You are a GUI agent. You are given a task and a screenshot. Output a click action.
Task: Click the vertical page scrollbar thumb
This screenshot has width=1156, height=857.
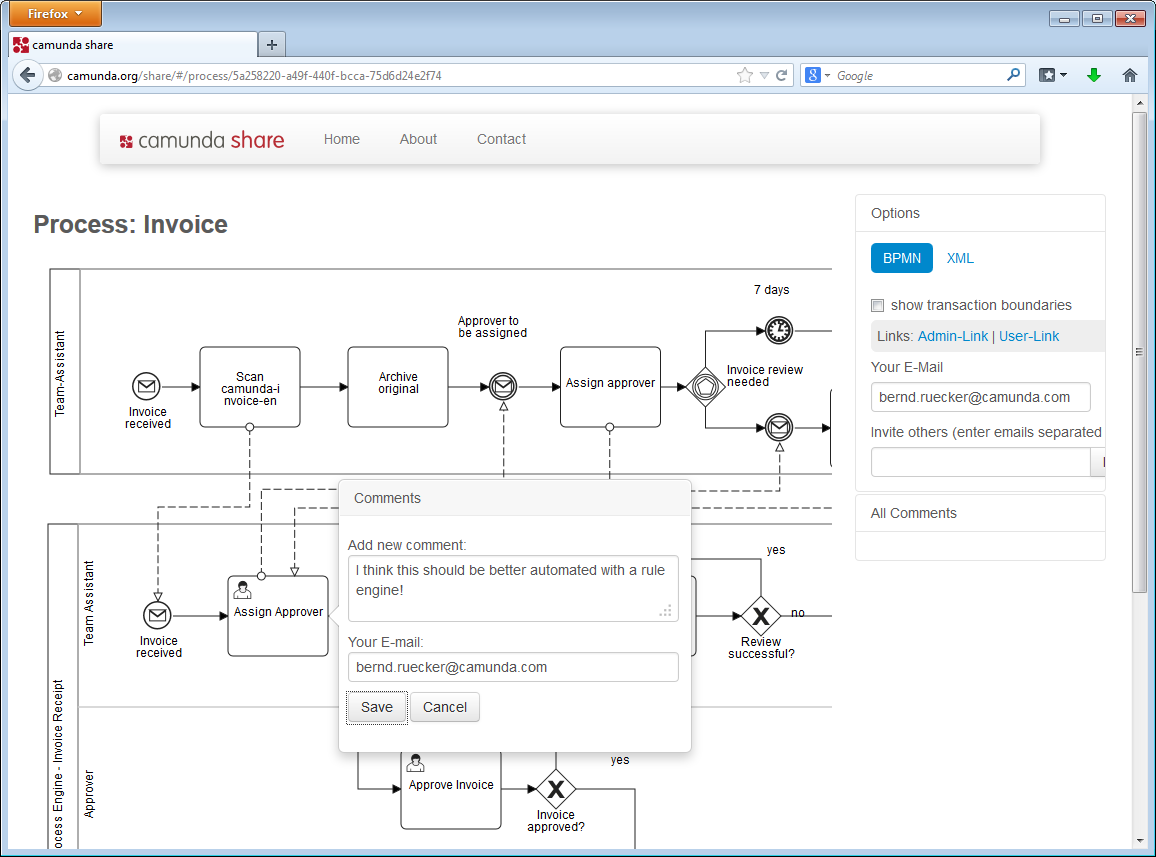[x=1140, y=352]
